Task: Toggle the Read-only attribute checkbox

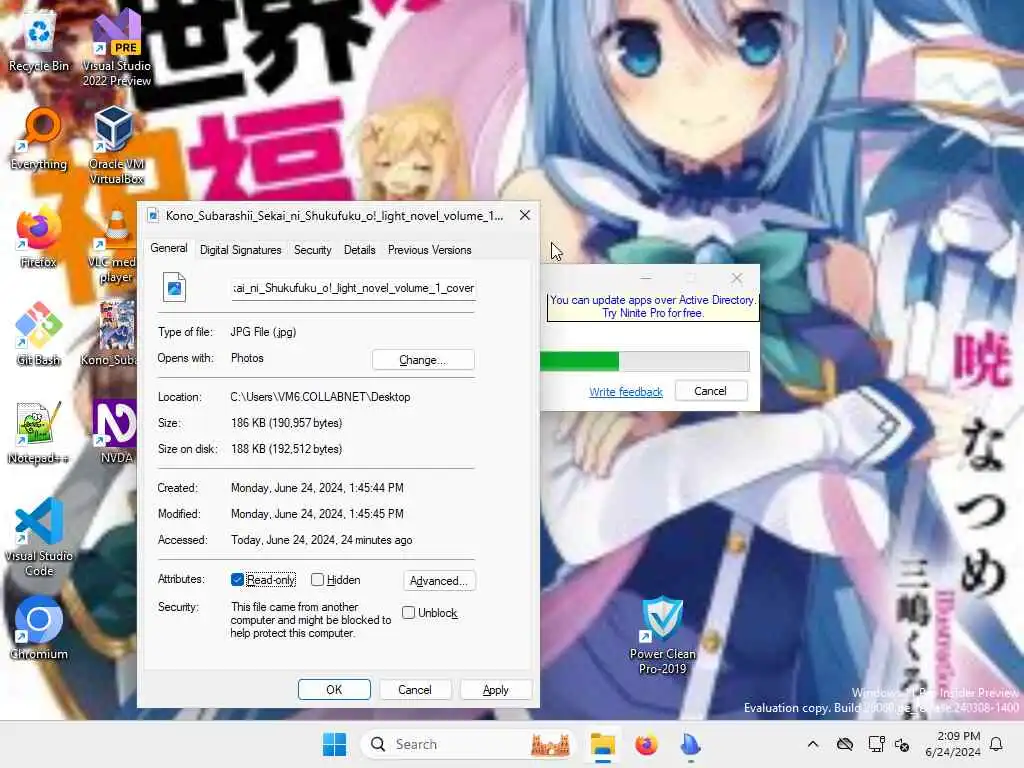Action: click(237, 579)
